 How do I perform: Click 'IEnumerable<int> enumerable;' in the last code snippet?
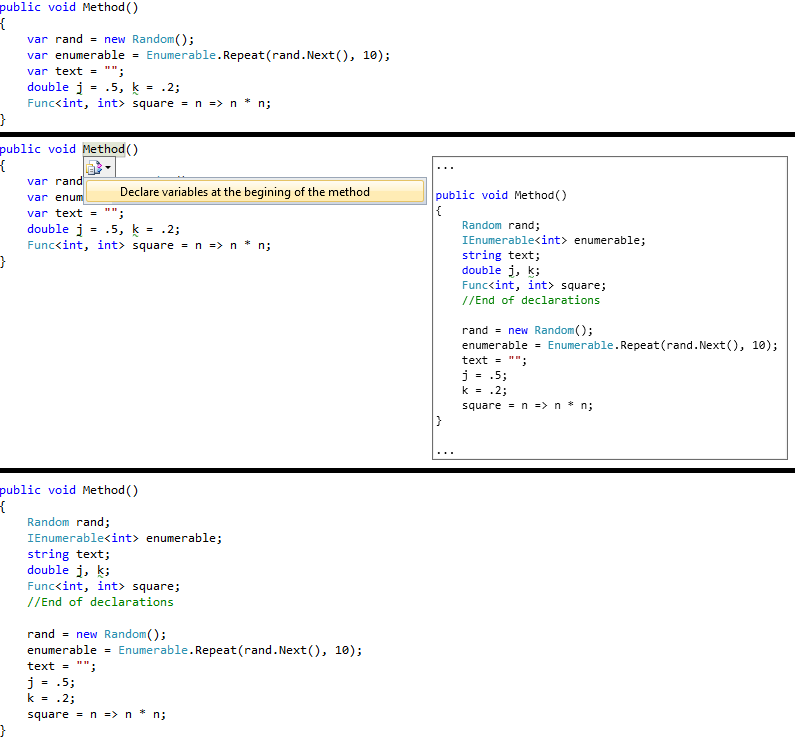pyautogui.click(x=125, y=538)
